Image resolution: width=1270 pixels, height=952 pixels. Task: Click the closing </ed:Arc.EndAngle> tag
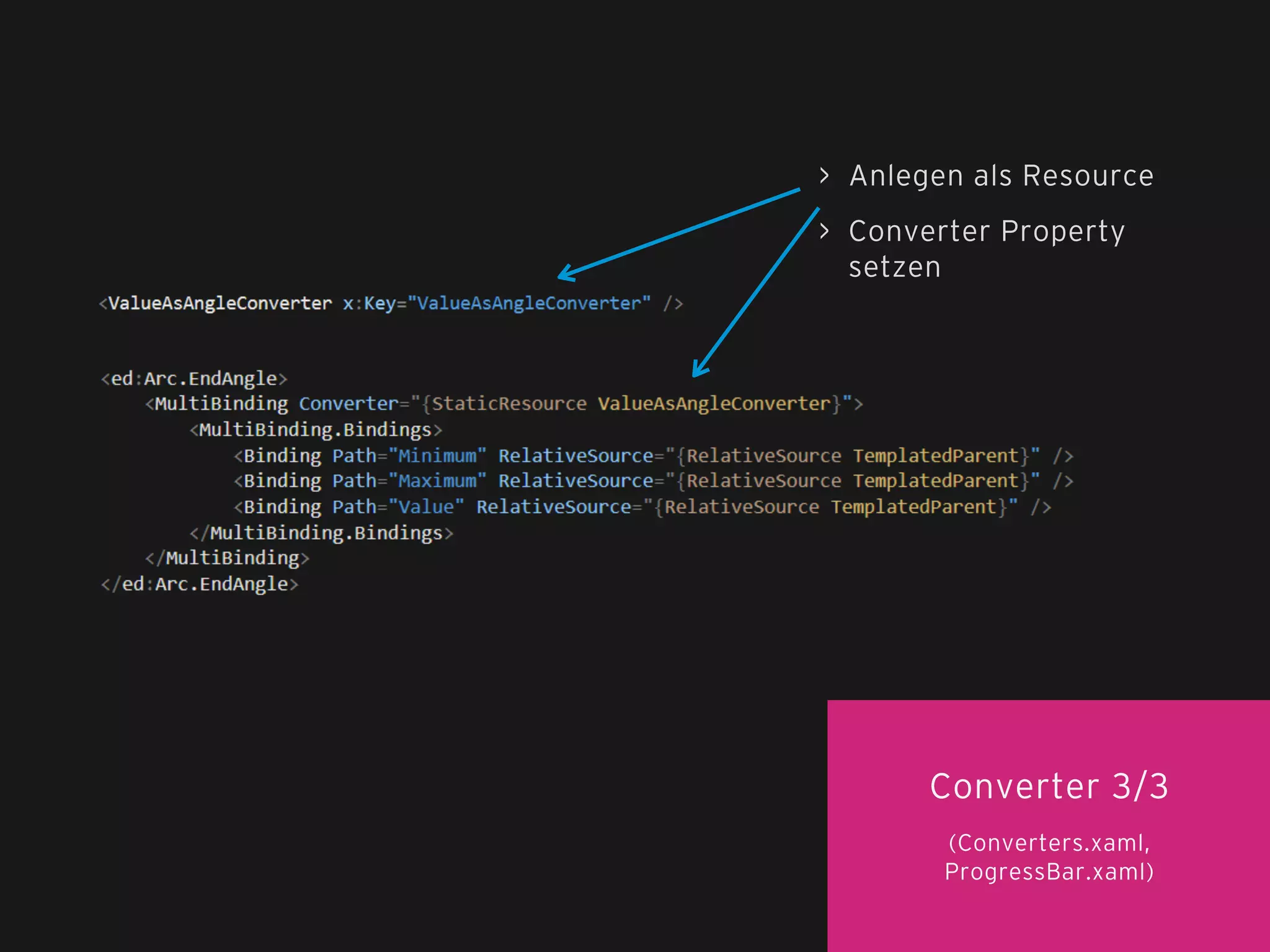200,584
